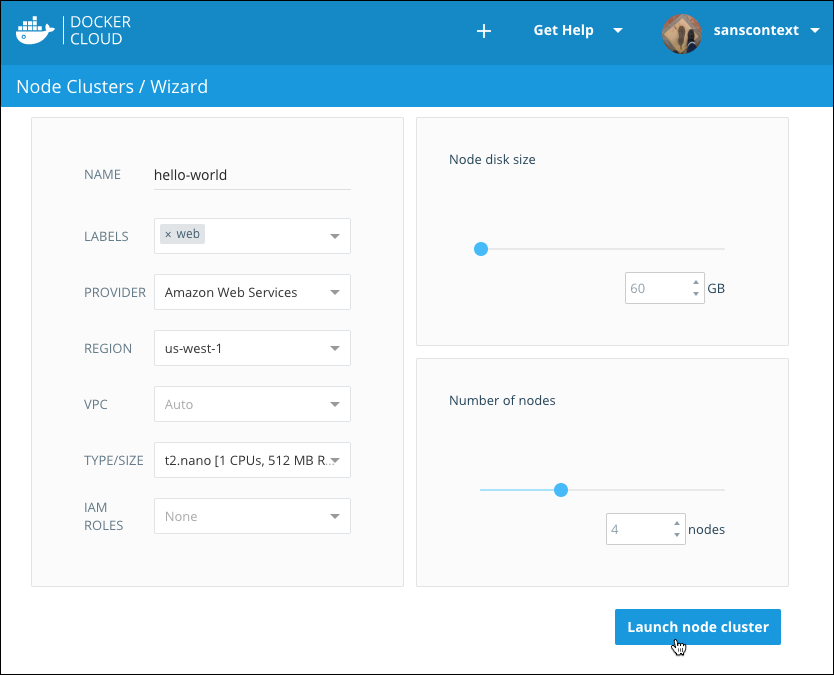Click the Number of nodes slider handle

561,490
